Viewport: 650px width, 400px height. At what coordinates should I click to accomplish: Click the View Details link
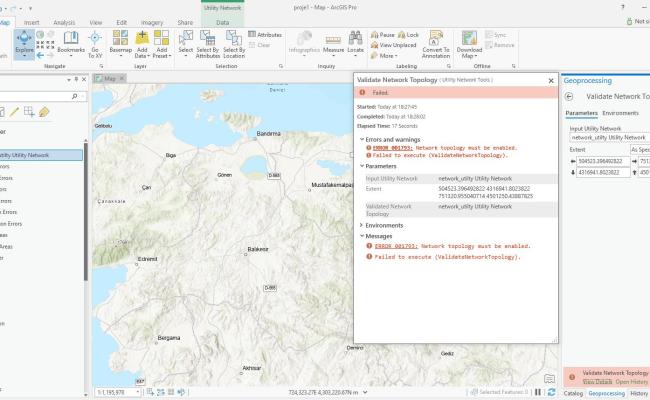[597, 381]
